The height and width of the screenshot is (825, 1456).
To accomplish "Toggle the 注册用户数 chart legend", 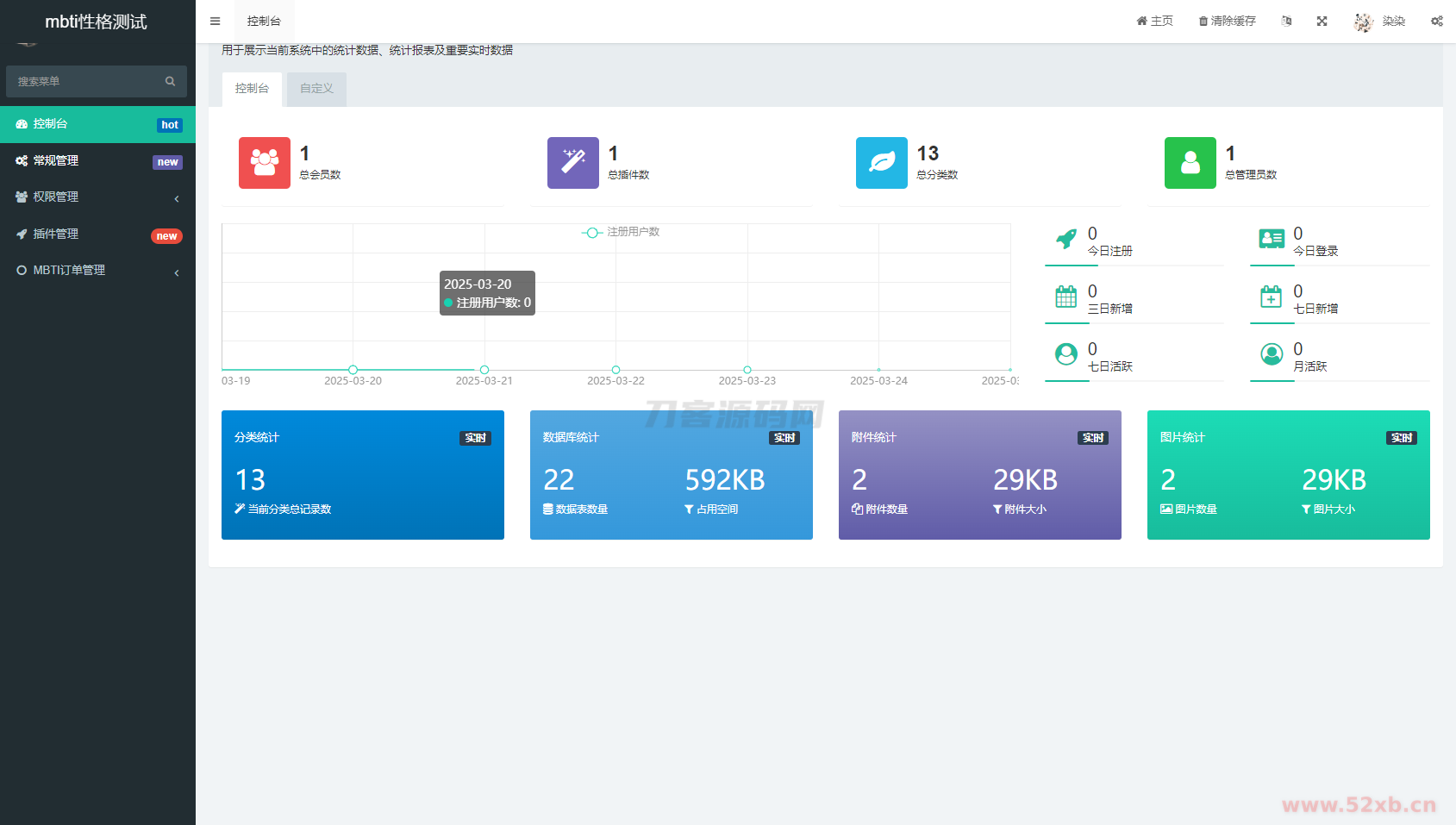I will pyautogui.click(x=621, y=232).
